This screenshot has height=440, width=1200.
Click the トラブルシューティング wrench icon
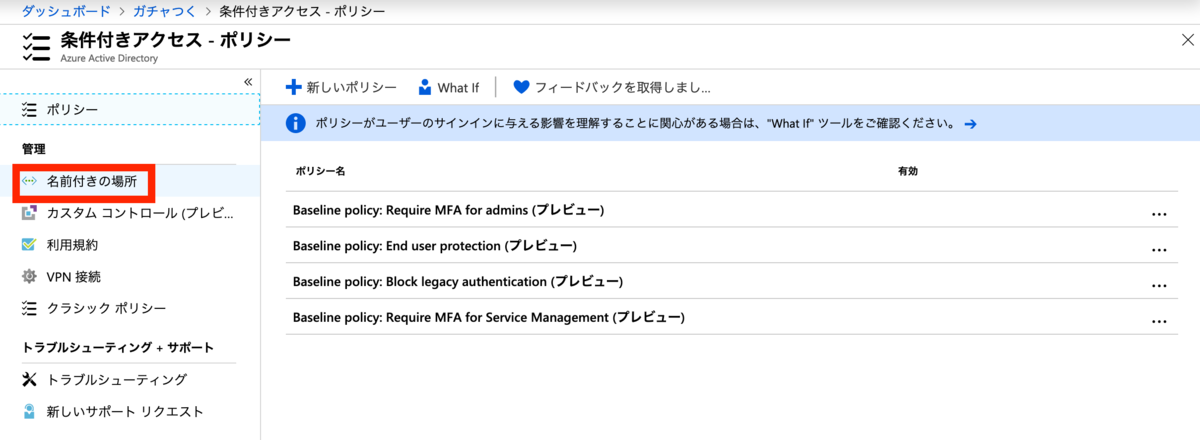29,380
